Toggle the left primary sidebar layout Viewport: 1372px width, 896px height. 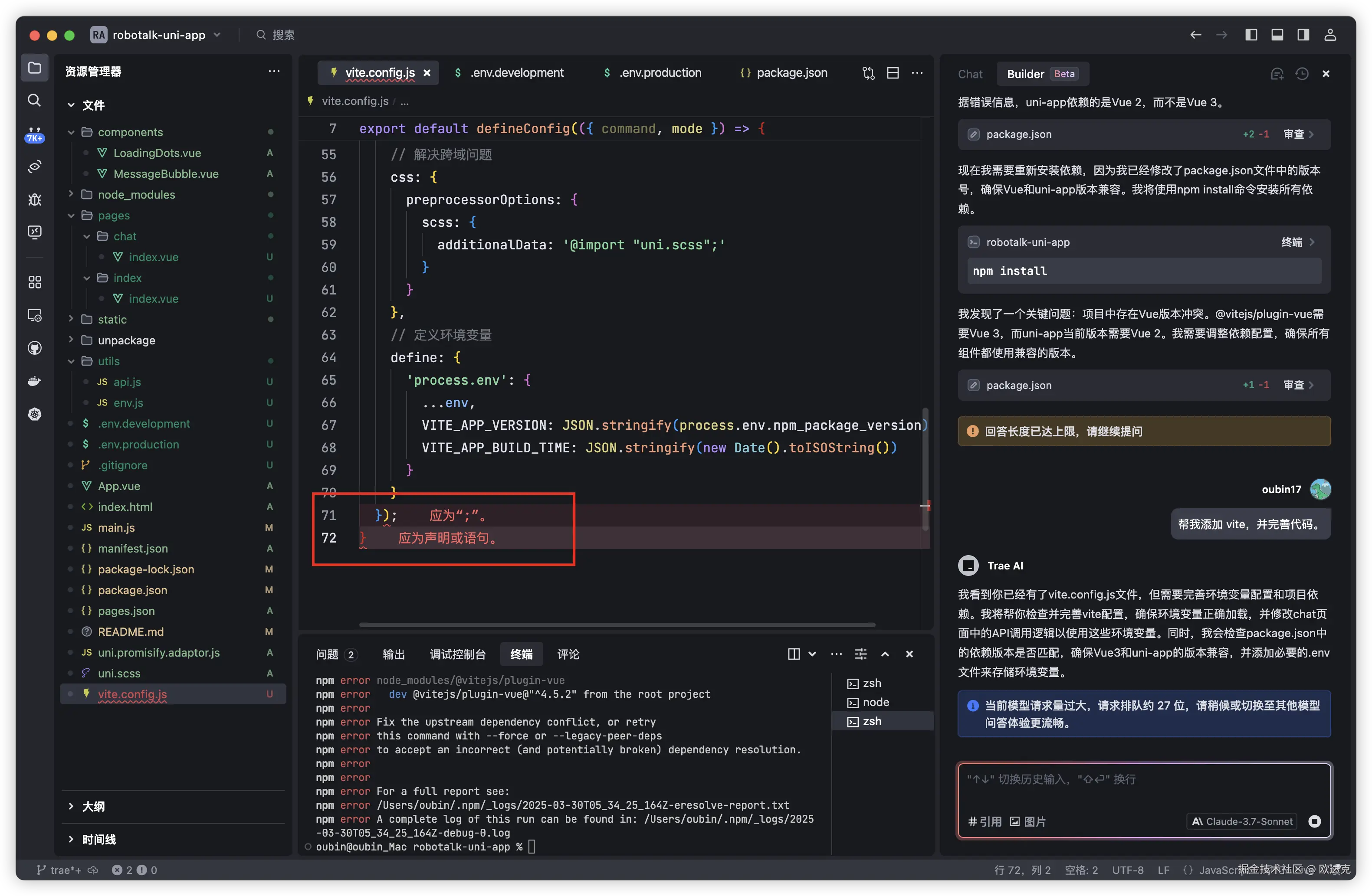point(1251,35)
